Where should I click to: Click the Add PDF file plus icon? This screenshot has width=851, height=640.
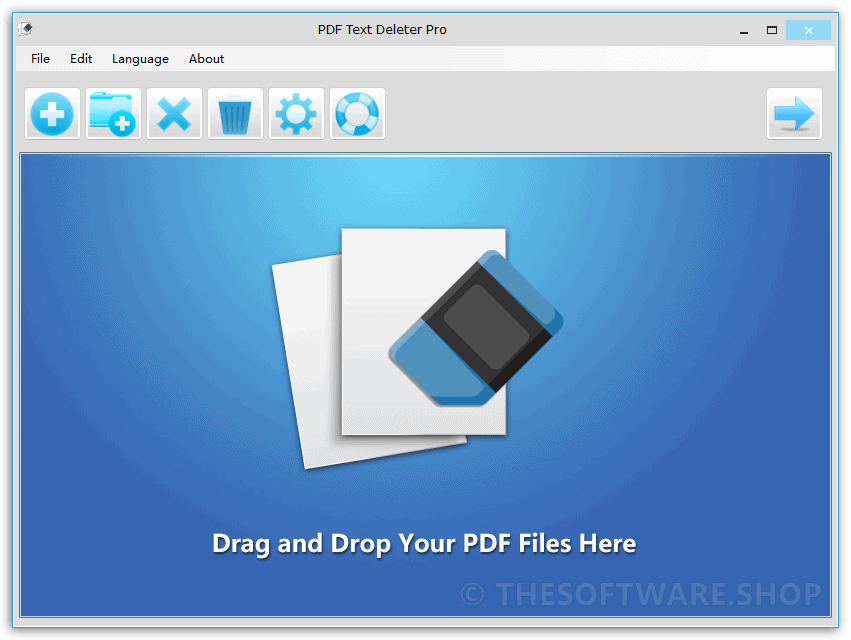coord(53,114)
